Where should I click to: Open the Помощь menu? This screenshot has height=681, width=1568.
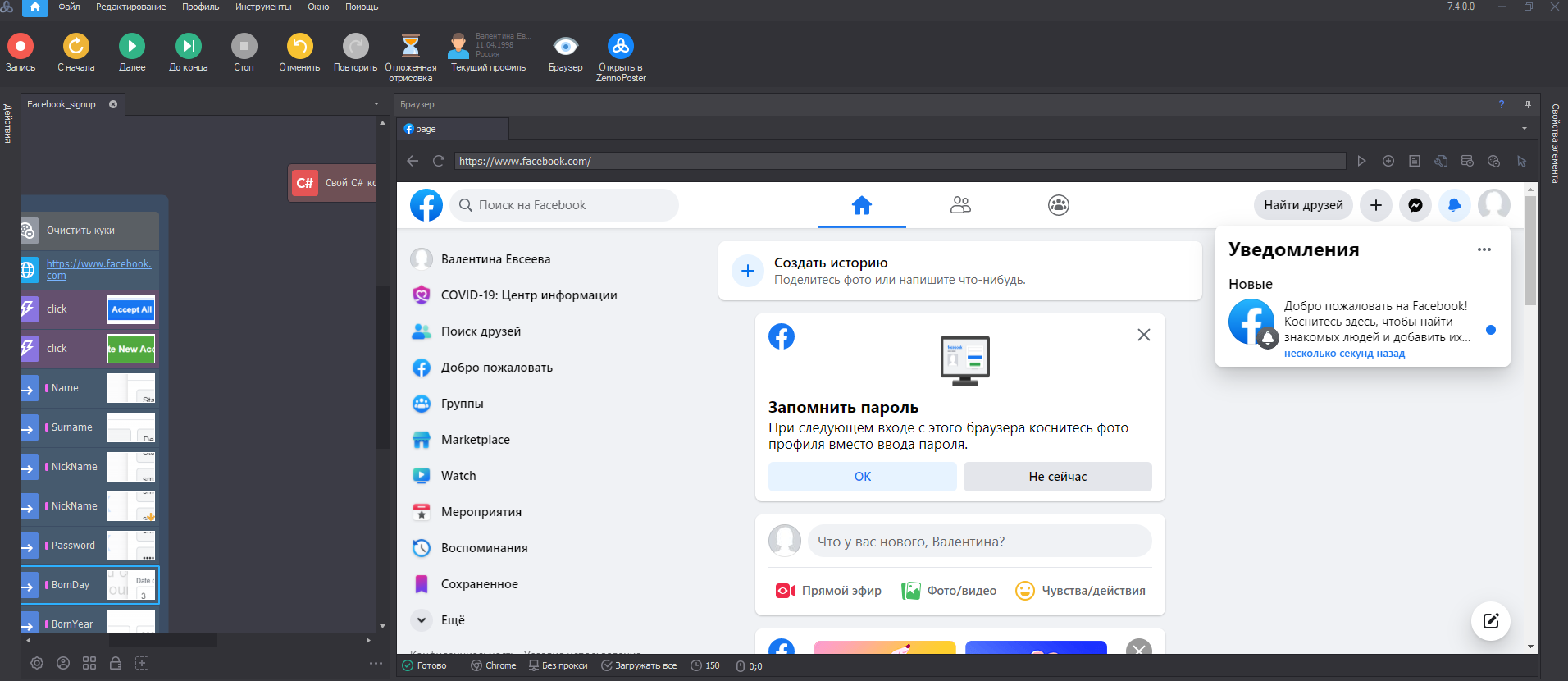point(362,7)
